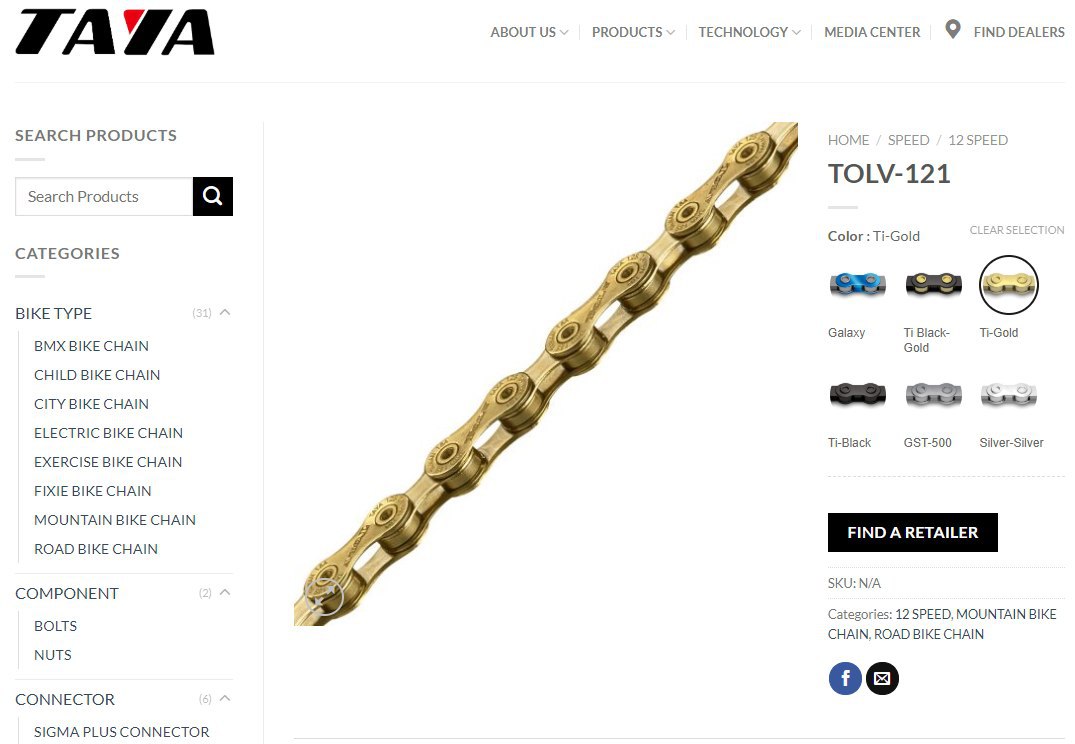Open the TAYA logo homepage
The image size is (1075, 744).
coord(114,32)
